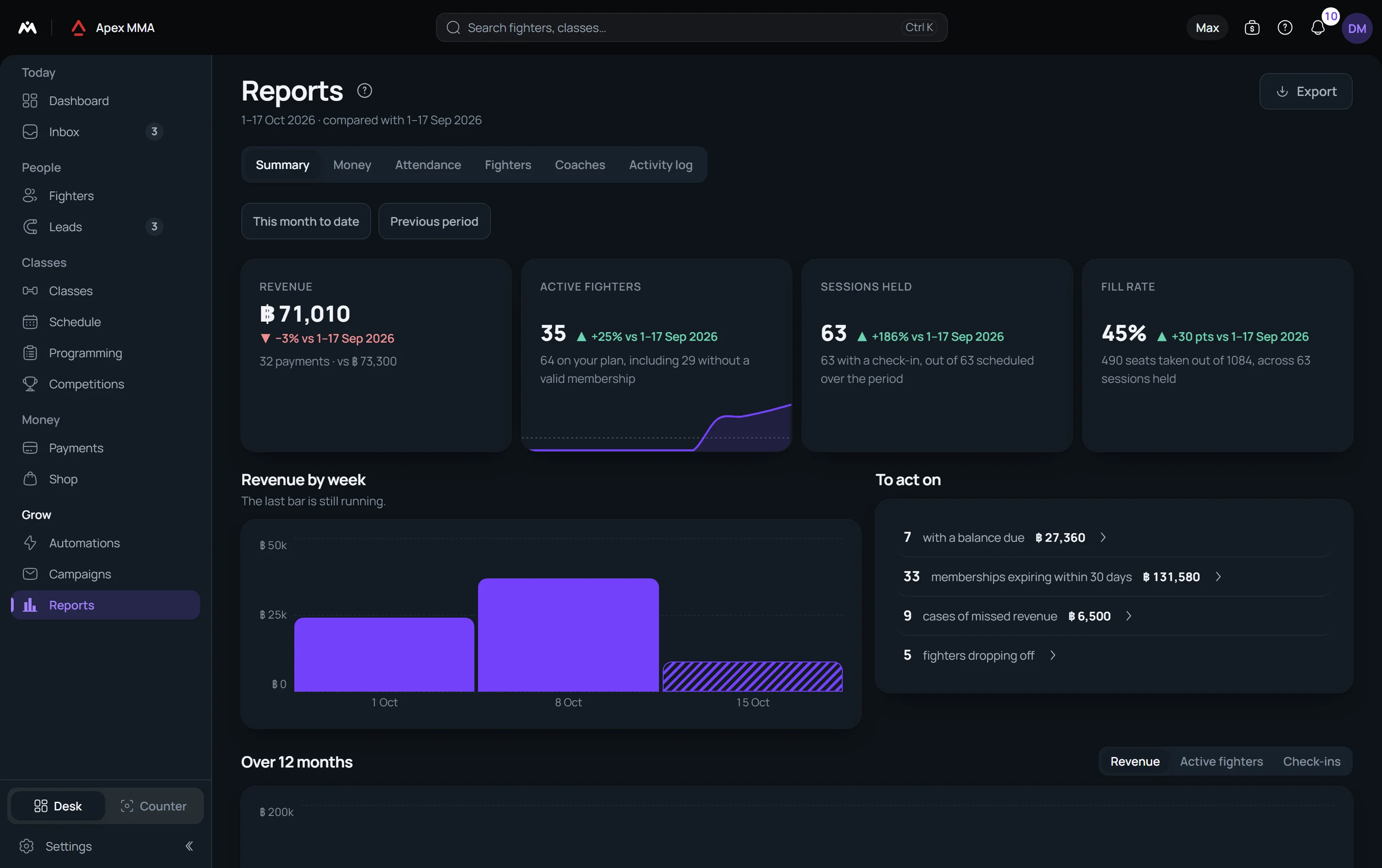Open the Shop page
Screen dimensions: 1382x868
pyautogui.click(x=106, y=479)
